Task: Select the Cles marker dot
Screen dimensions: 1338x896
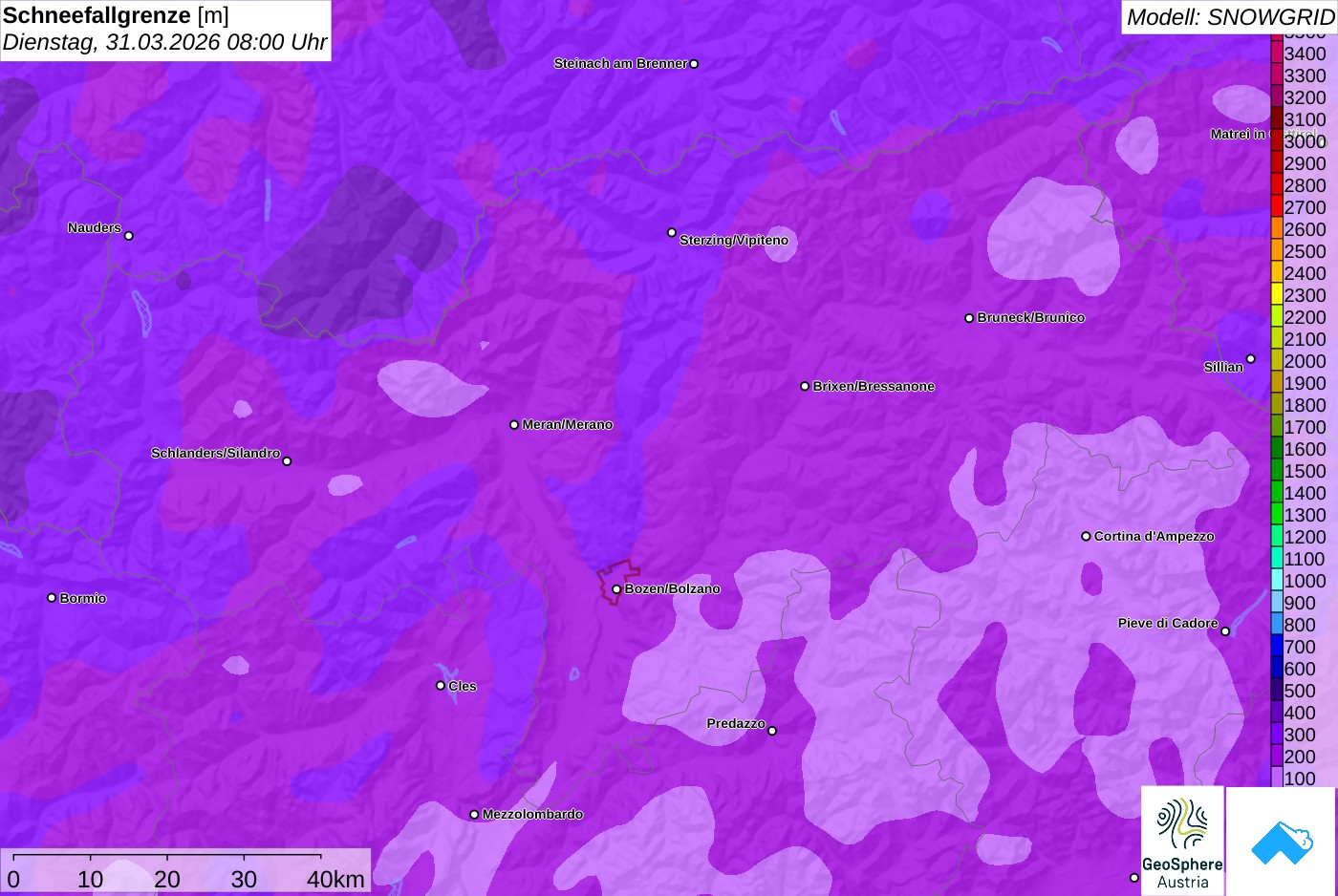Action: 441,686
